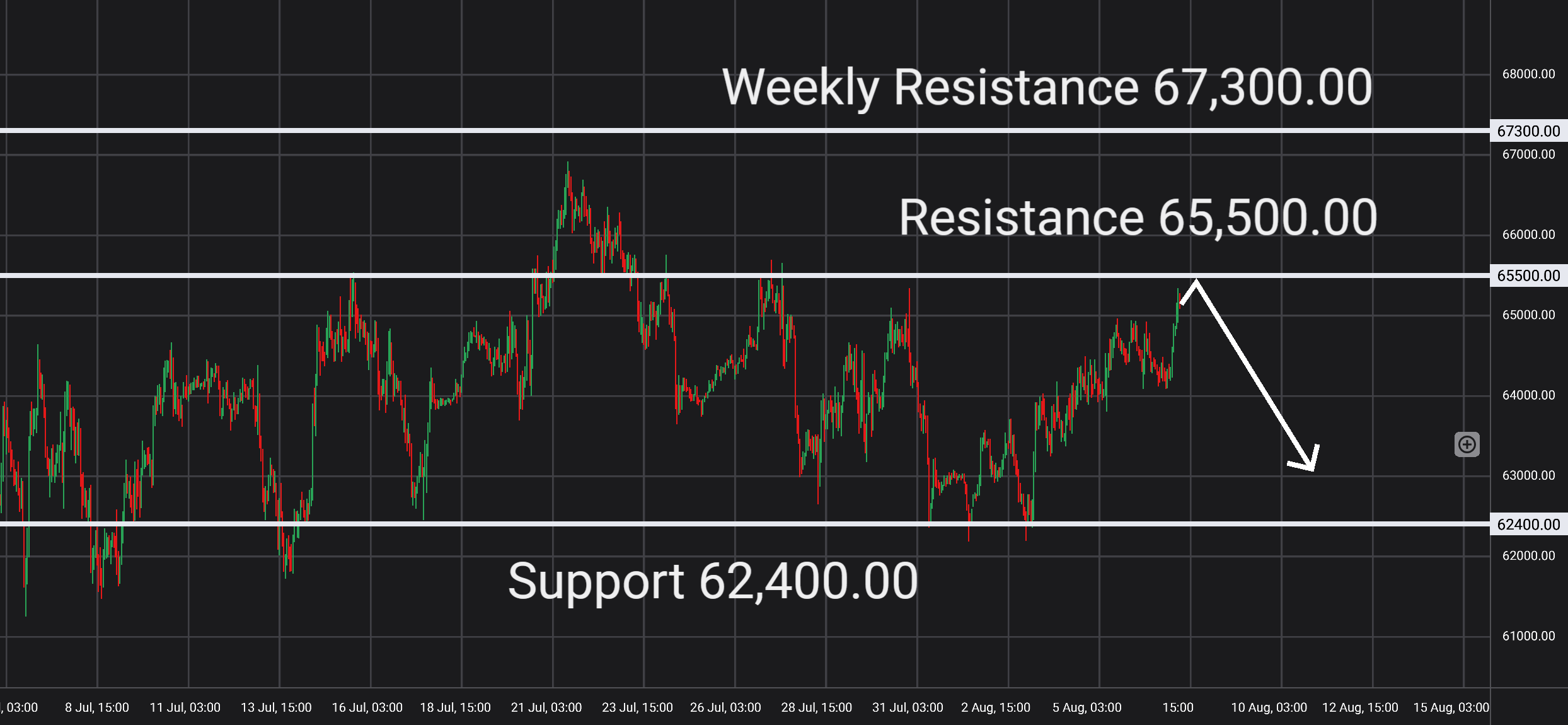
Task: Click the 28 Jul, 15:00 time label
Action: pos(817,707)
